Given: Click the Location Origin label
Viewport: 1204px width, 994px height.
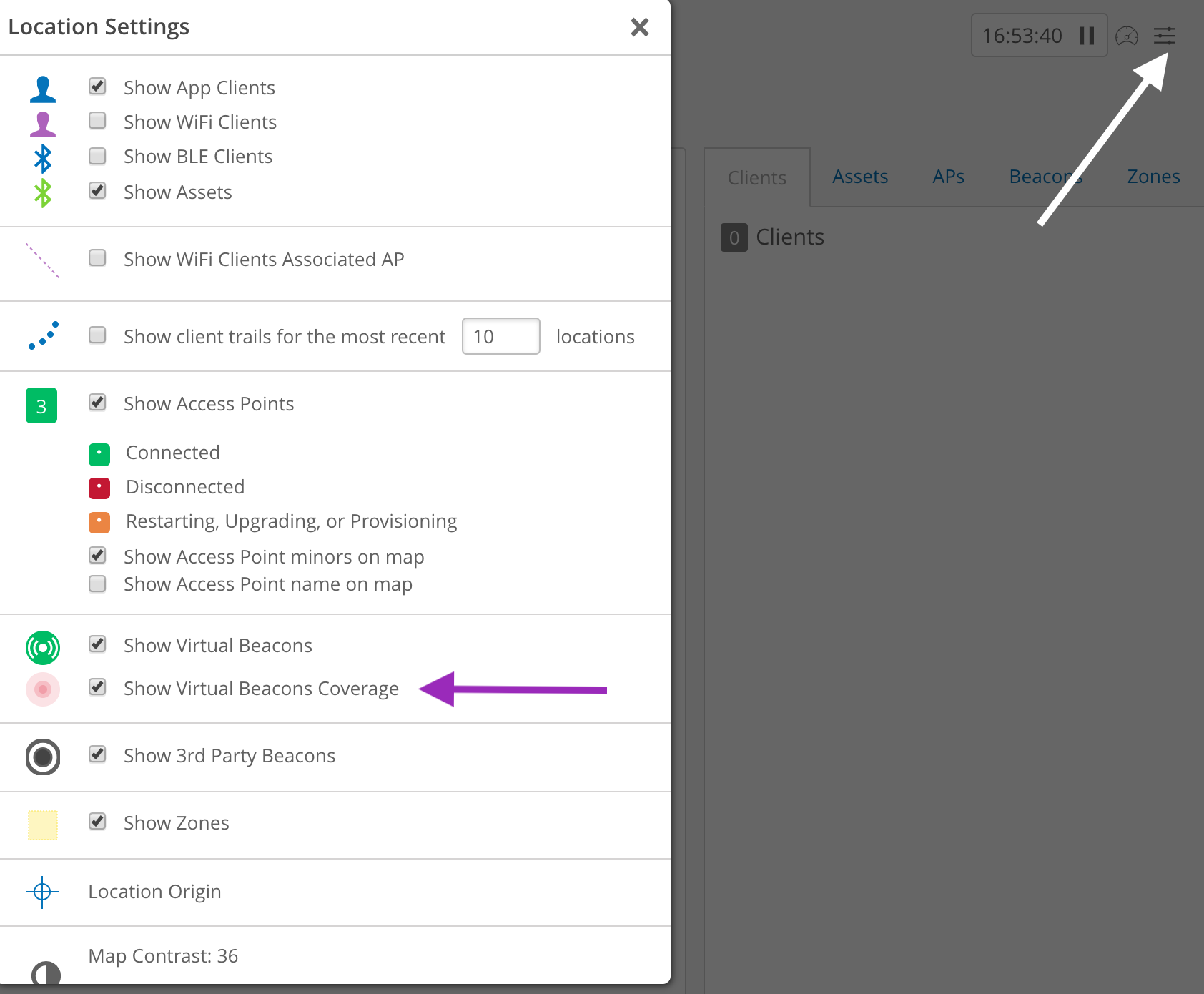Looking at the screenshot, I should point(154,892).
